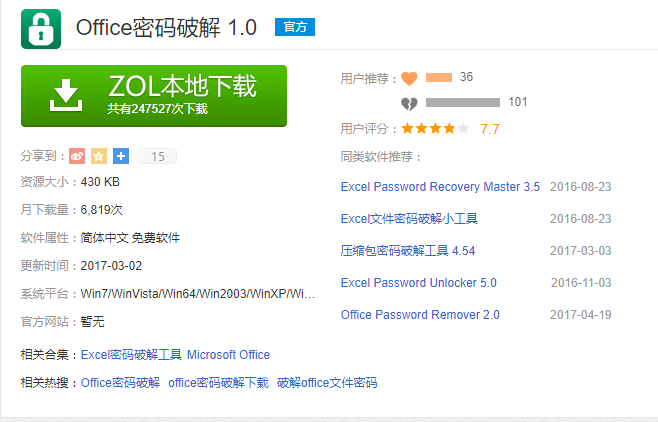Click the broken heart dislike icon
The height and width of the screenshot is (422, 658).
409,103
